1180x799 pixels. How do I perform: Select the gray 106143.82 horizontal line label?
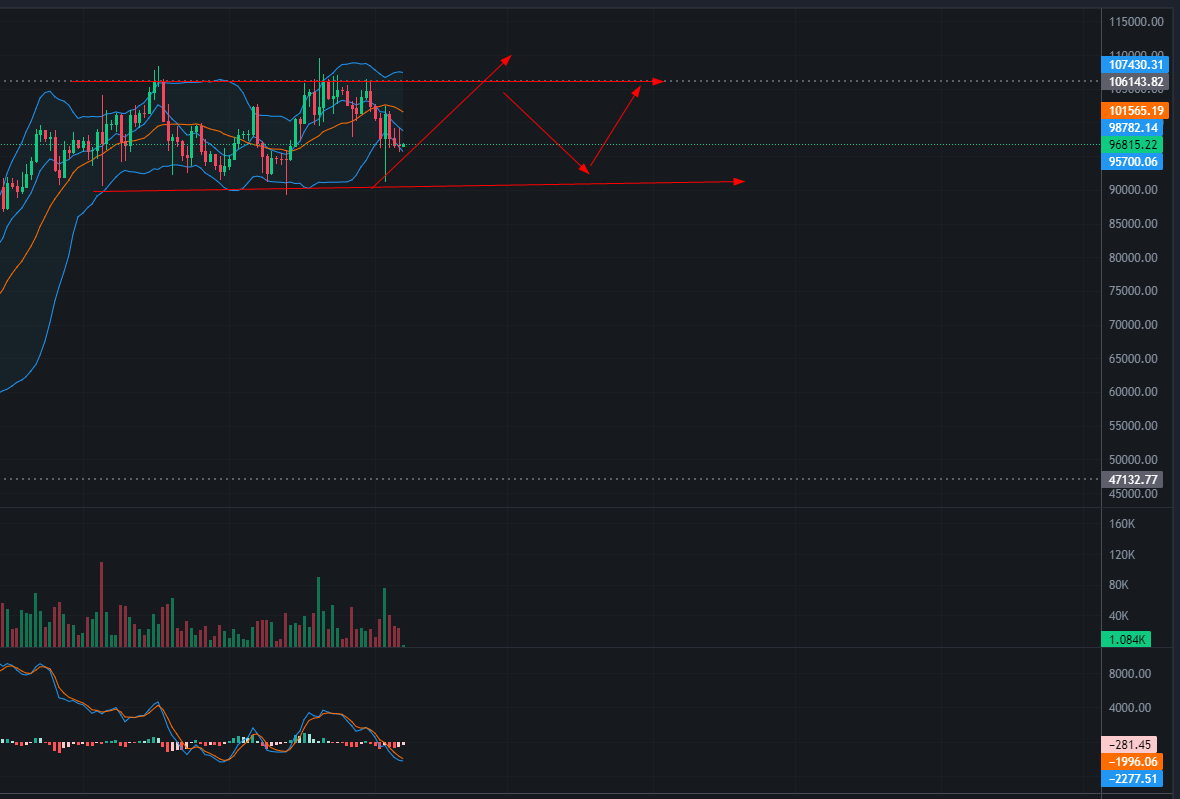[1134, 82]
